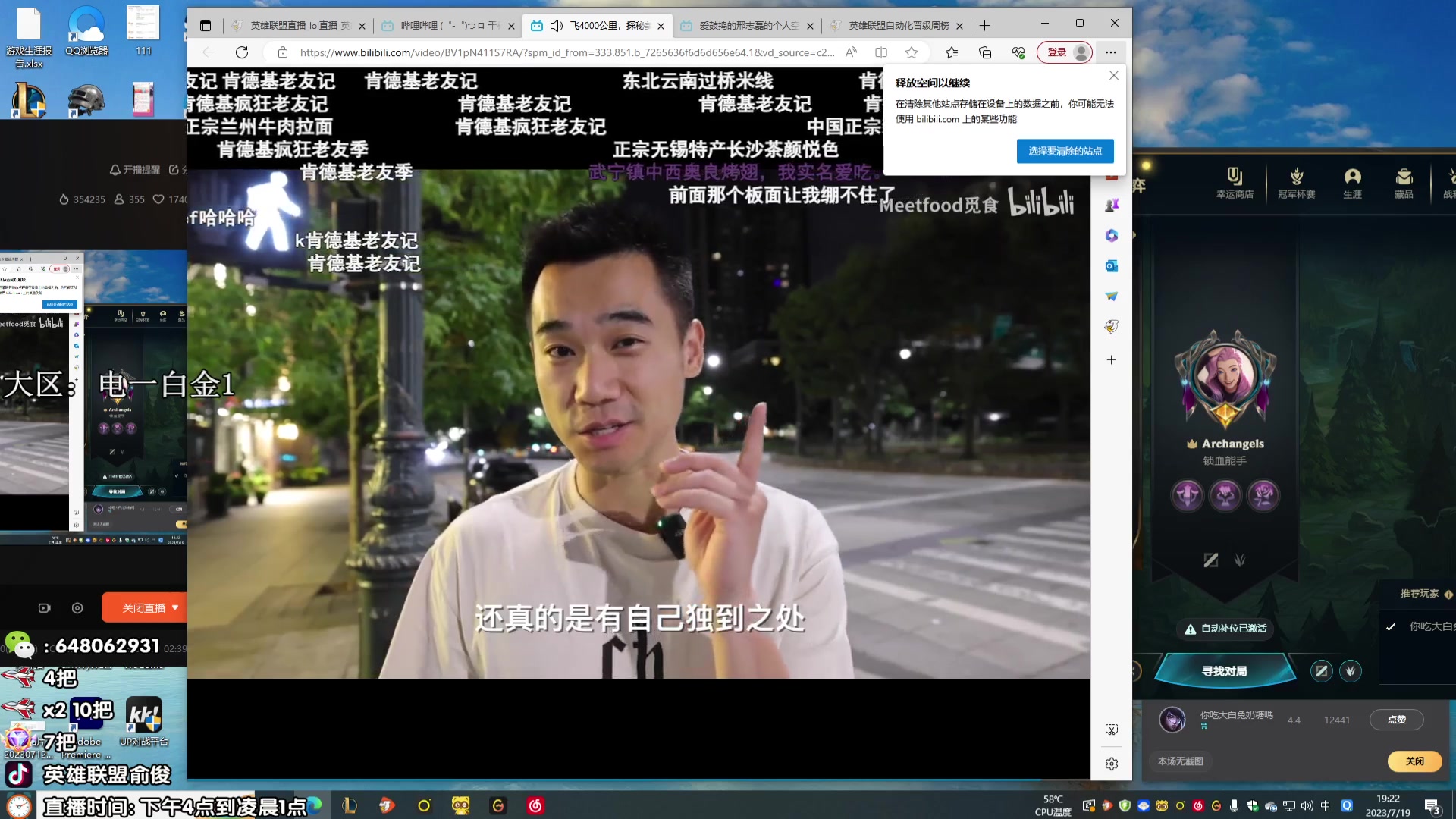Viewport: 1456px width, 819px height.
Task: Click the yellow 关闭 button
Action: pyautogui.click(x=1414, y=761)
